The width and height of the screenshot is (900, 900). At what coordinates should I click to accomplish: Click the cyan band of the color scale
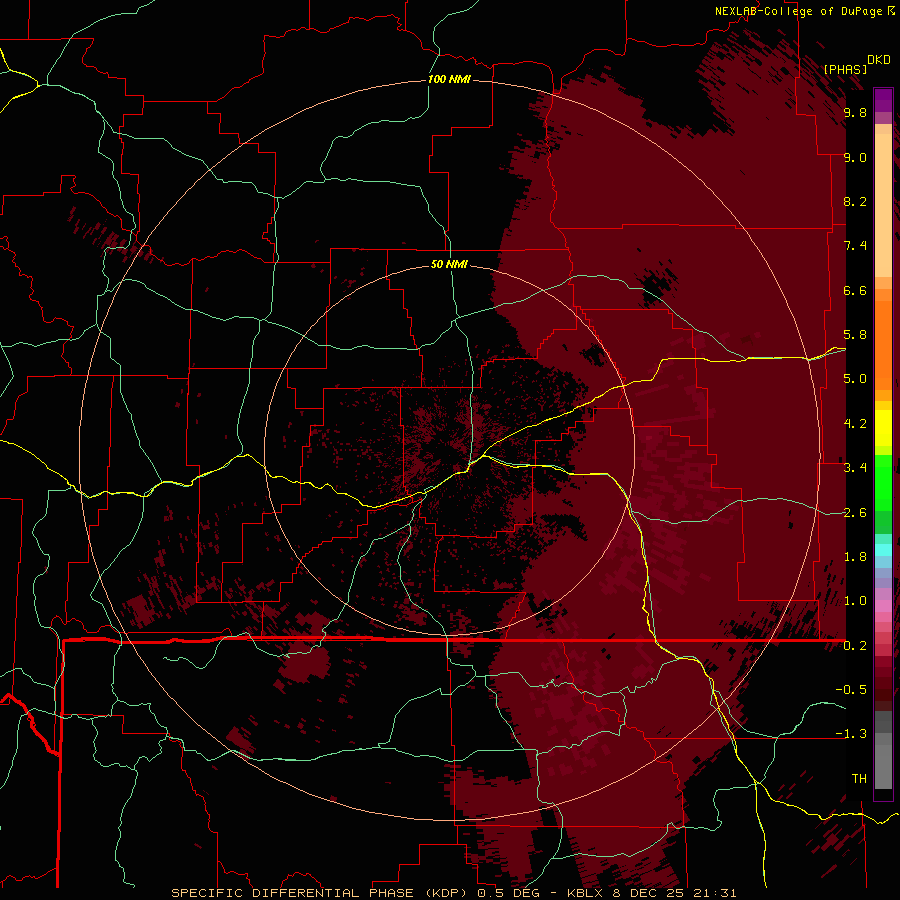coord(883,550)
